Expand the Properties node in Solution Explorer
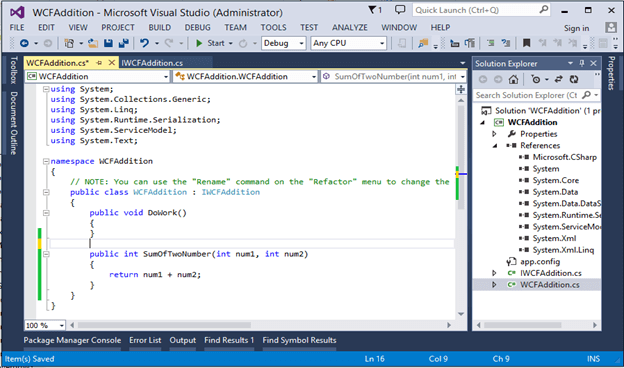 click(494, 134)
